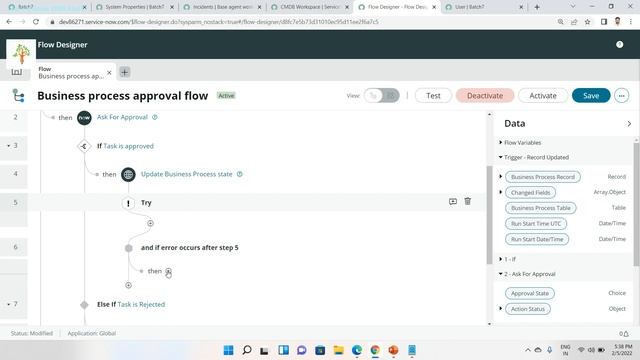The image size is (640, 360).
Task: Click the flow diagram icon beside title
Action: (x=18, y=96)
